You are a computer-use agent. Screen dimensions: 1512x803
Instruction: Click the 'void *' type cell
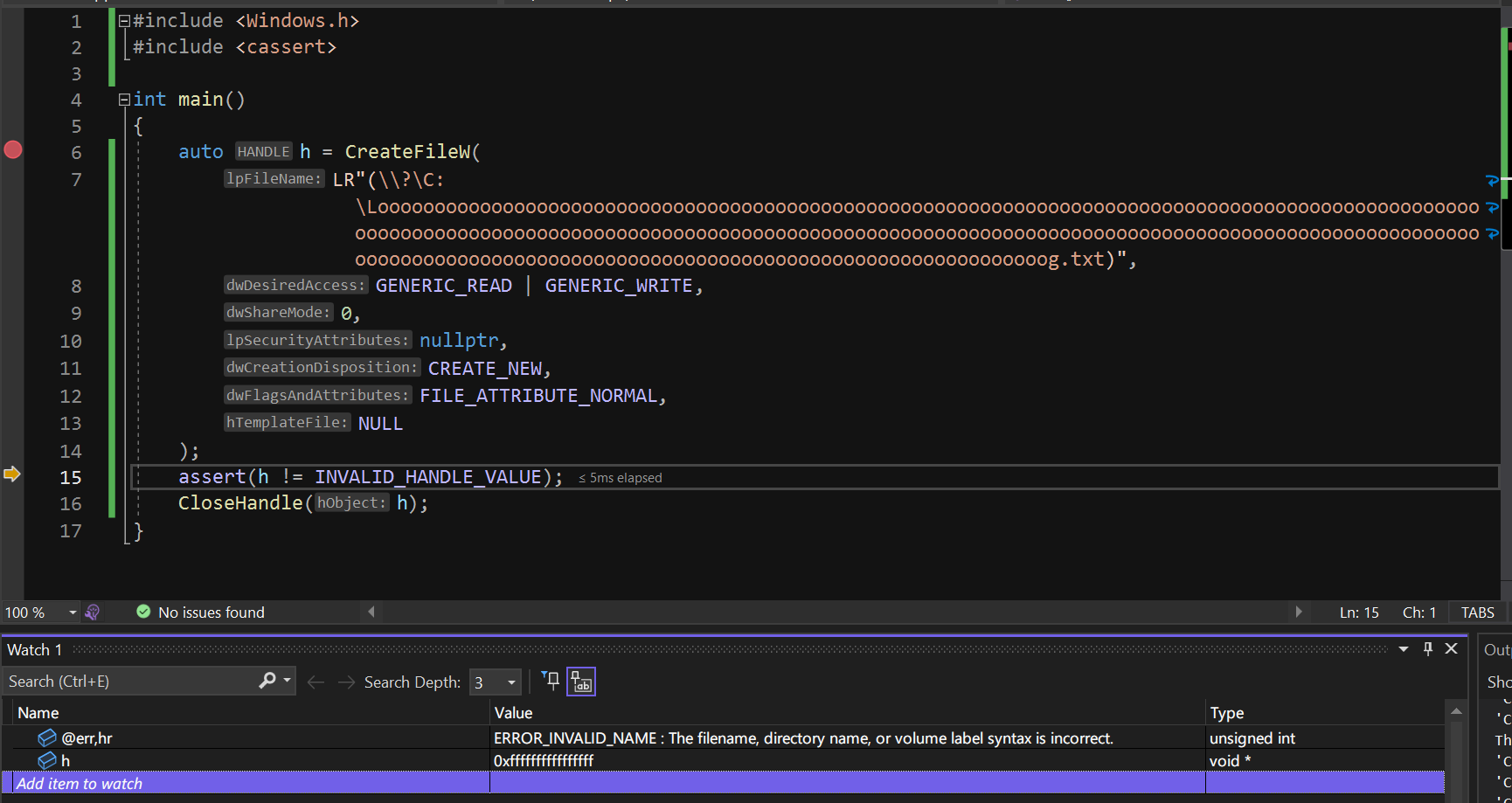(1325, 761)
